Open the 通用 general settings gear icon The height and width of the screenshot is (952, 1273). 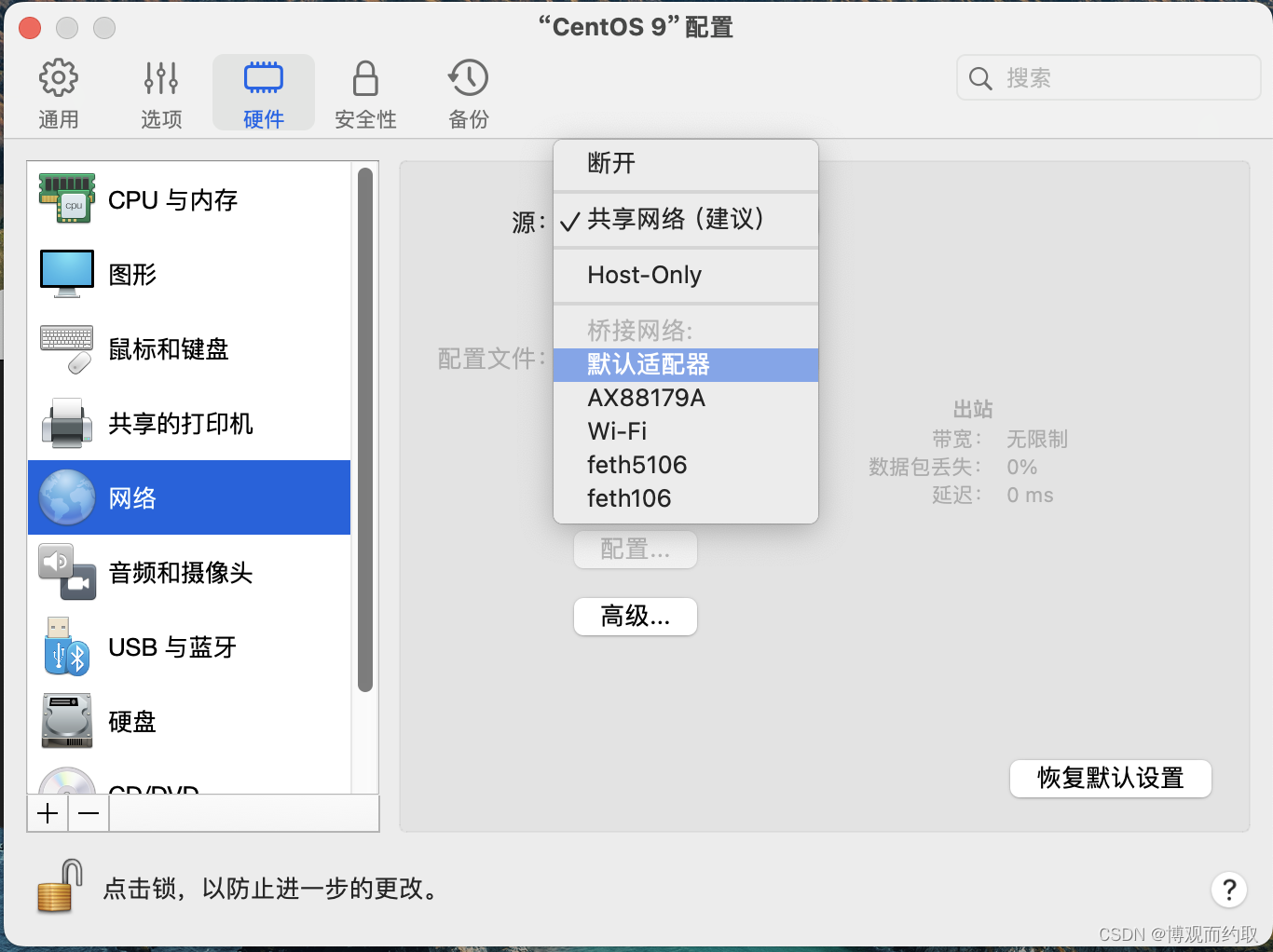pos(59,78)
